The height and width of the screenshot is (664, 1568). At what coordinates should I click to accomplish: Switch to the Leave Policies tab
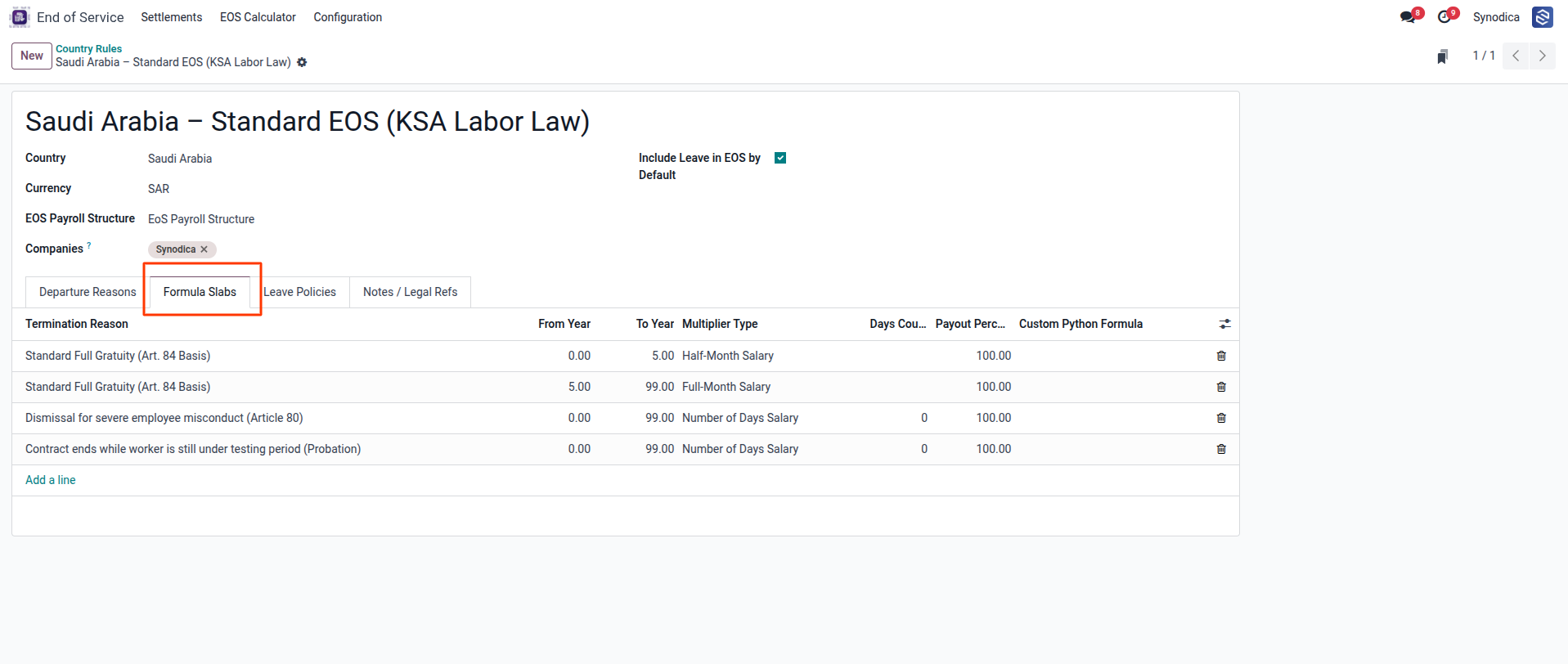(299, 292)
